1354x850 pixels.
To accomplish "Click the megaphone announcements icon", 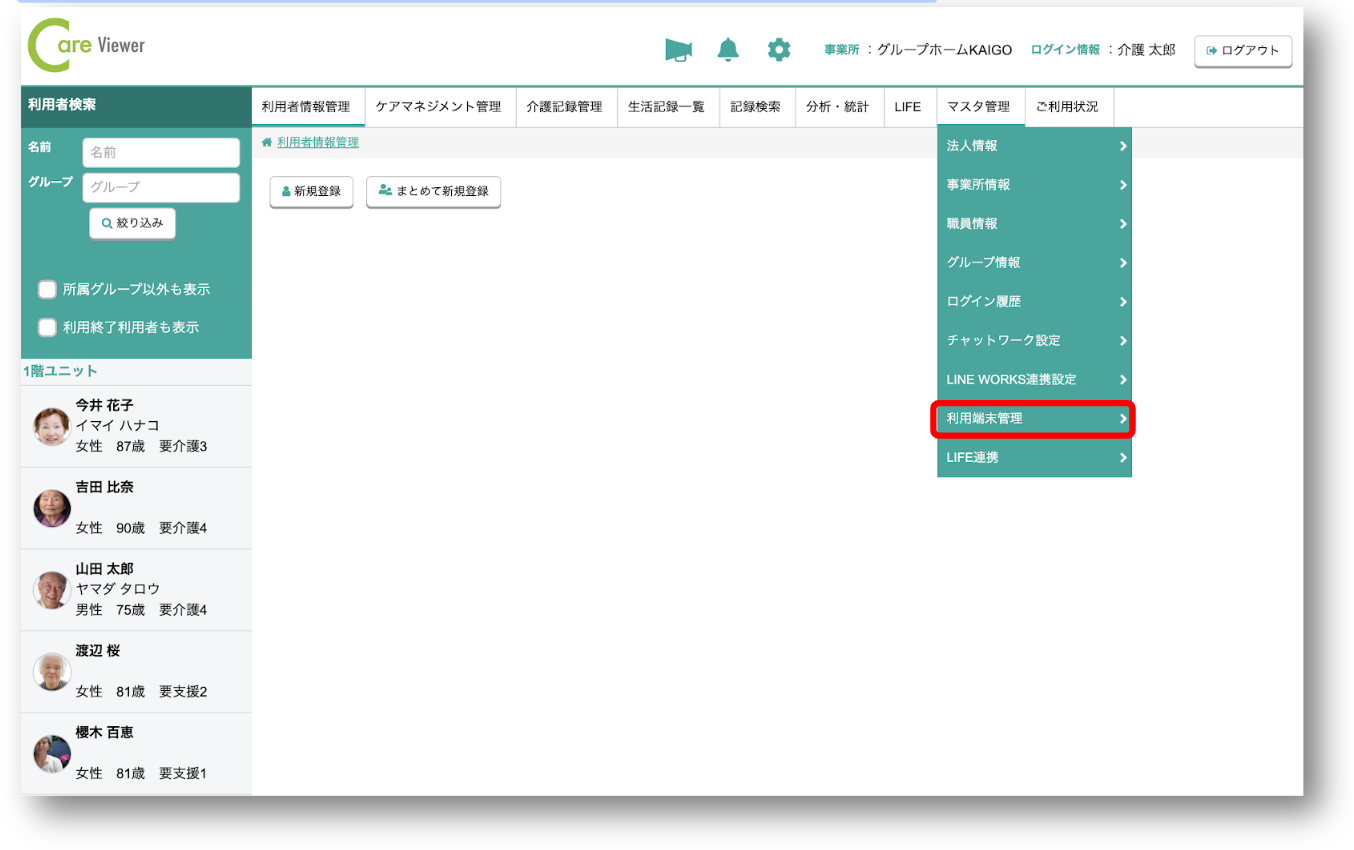I will click(x=678, y=50).
